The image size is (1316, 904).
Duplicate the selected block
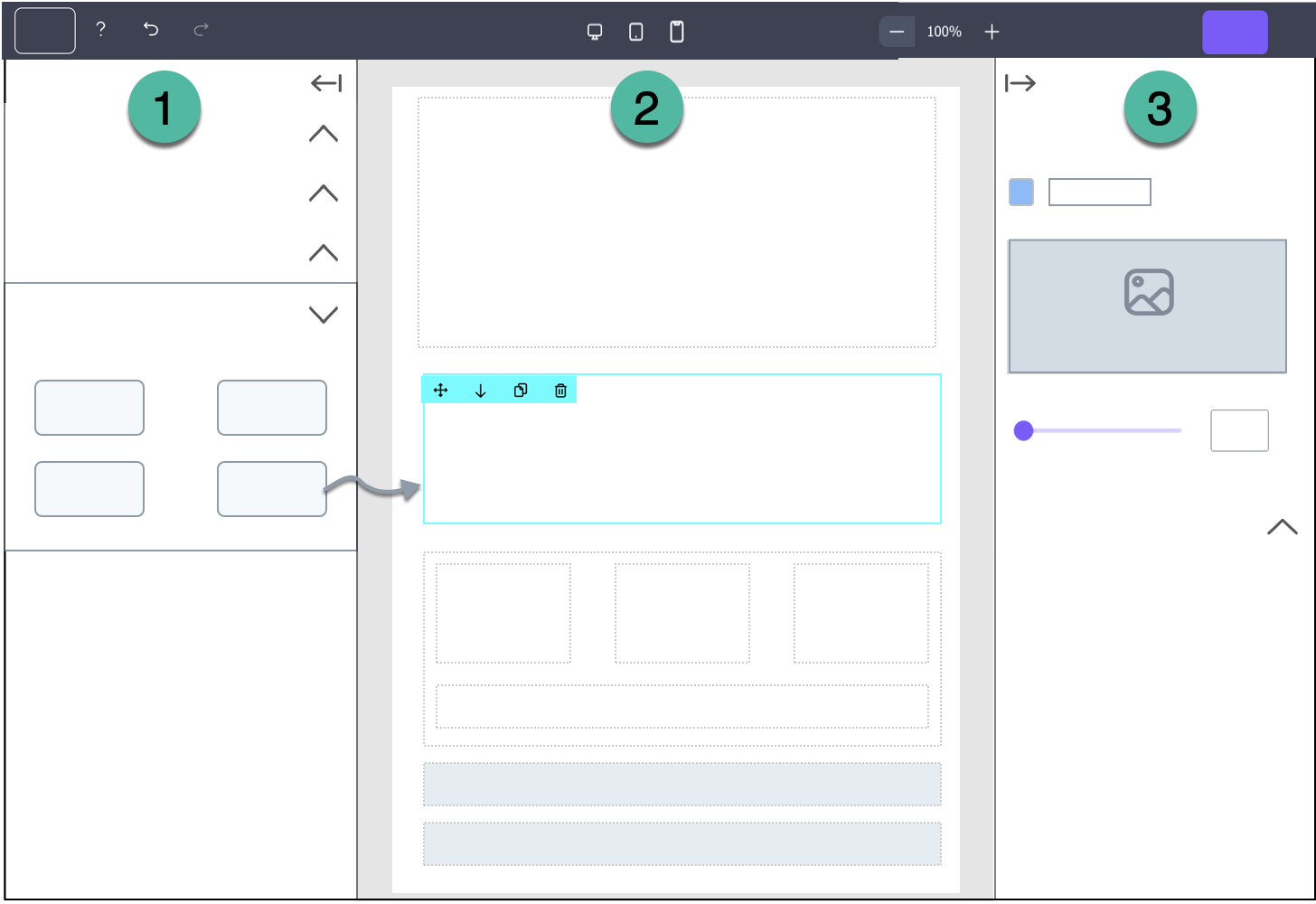pyautogui.click(x=521, y=391)
